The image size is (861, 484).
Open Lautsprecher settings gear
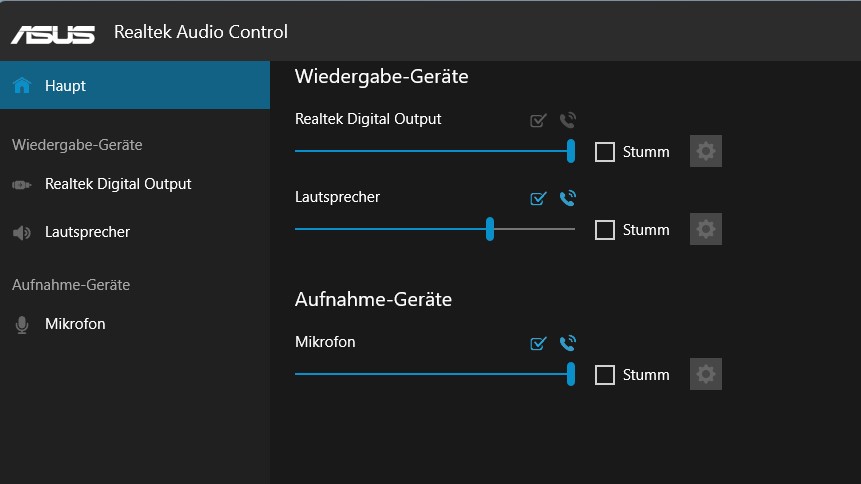[x=706, y=230]
